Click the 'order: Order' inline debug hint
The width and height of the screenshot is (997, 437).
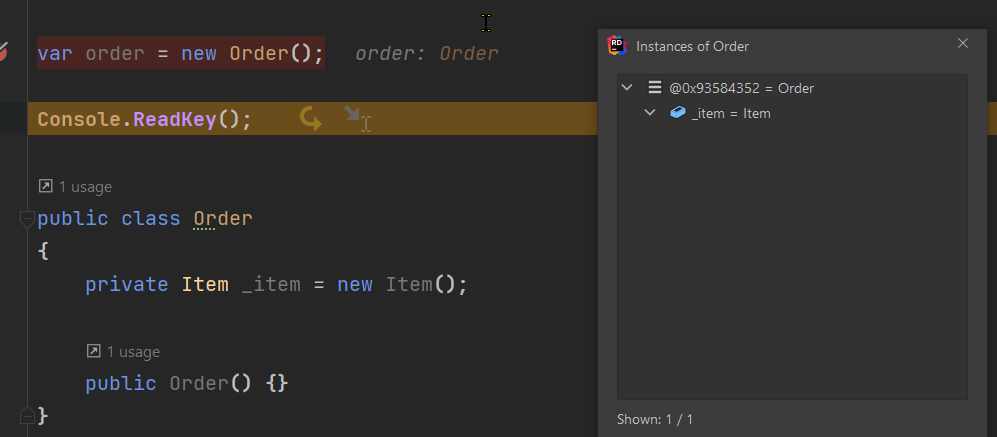[x=426, y=53]
